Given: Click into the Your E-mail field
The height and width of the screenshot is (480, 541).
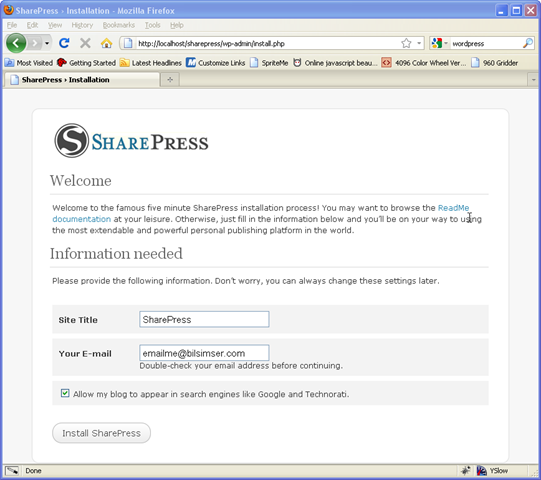Looking at the screenshot, I should (204, 353).
